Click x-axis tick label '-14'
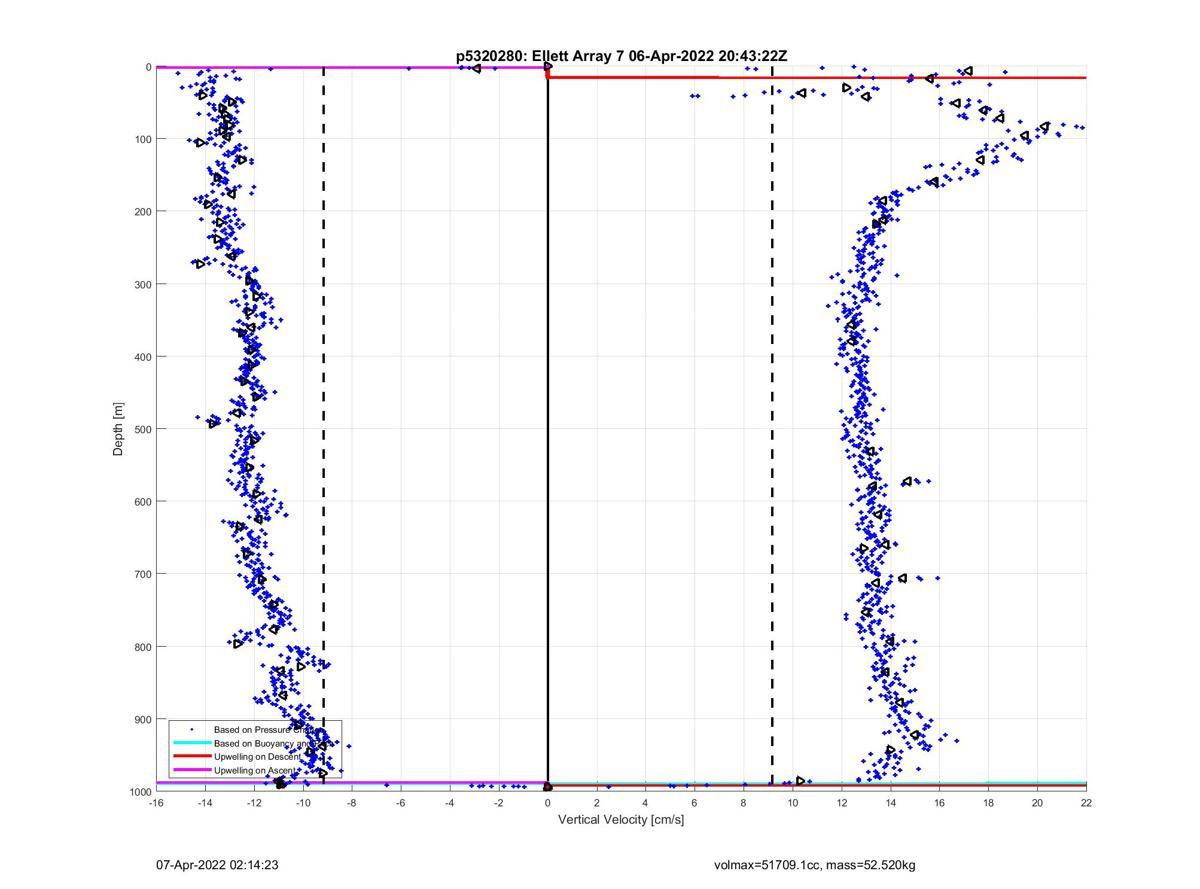1200x889 pixels. point(205,802)
